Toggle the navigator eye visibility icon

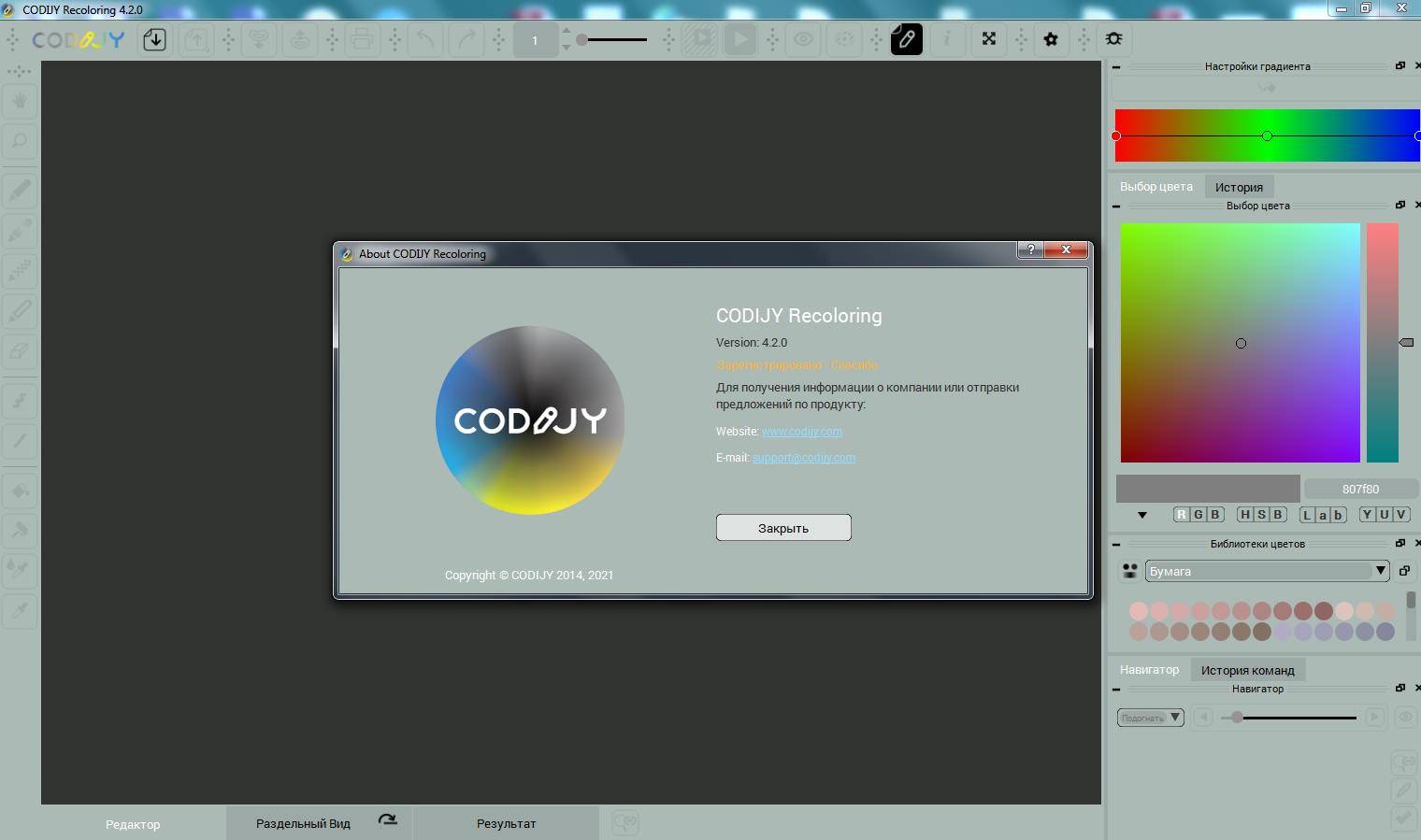coord(1405,718)
